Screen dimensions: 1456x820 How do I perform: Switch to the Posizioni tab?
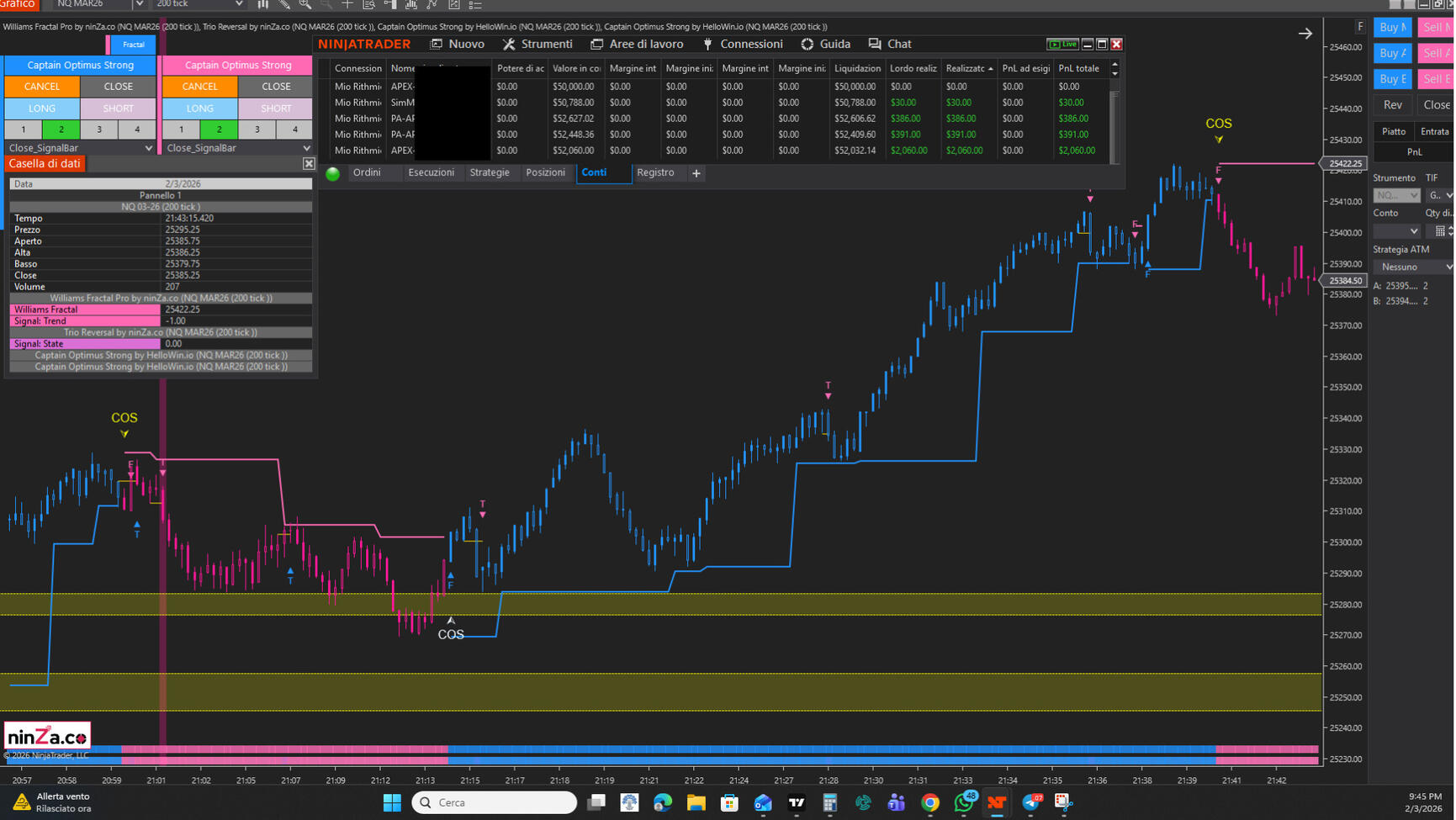click(545, 172)
